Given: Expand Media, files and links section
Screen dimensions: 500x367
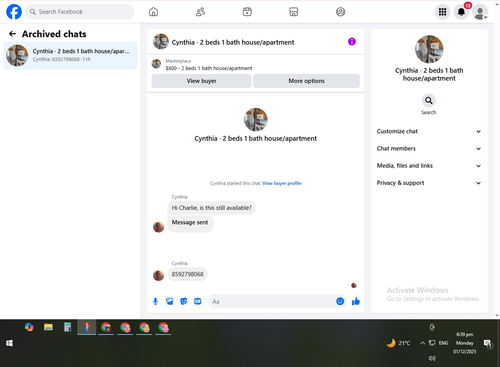Looking at the screenshot, I should pos(429,166).
